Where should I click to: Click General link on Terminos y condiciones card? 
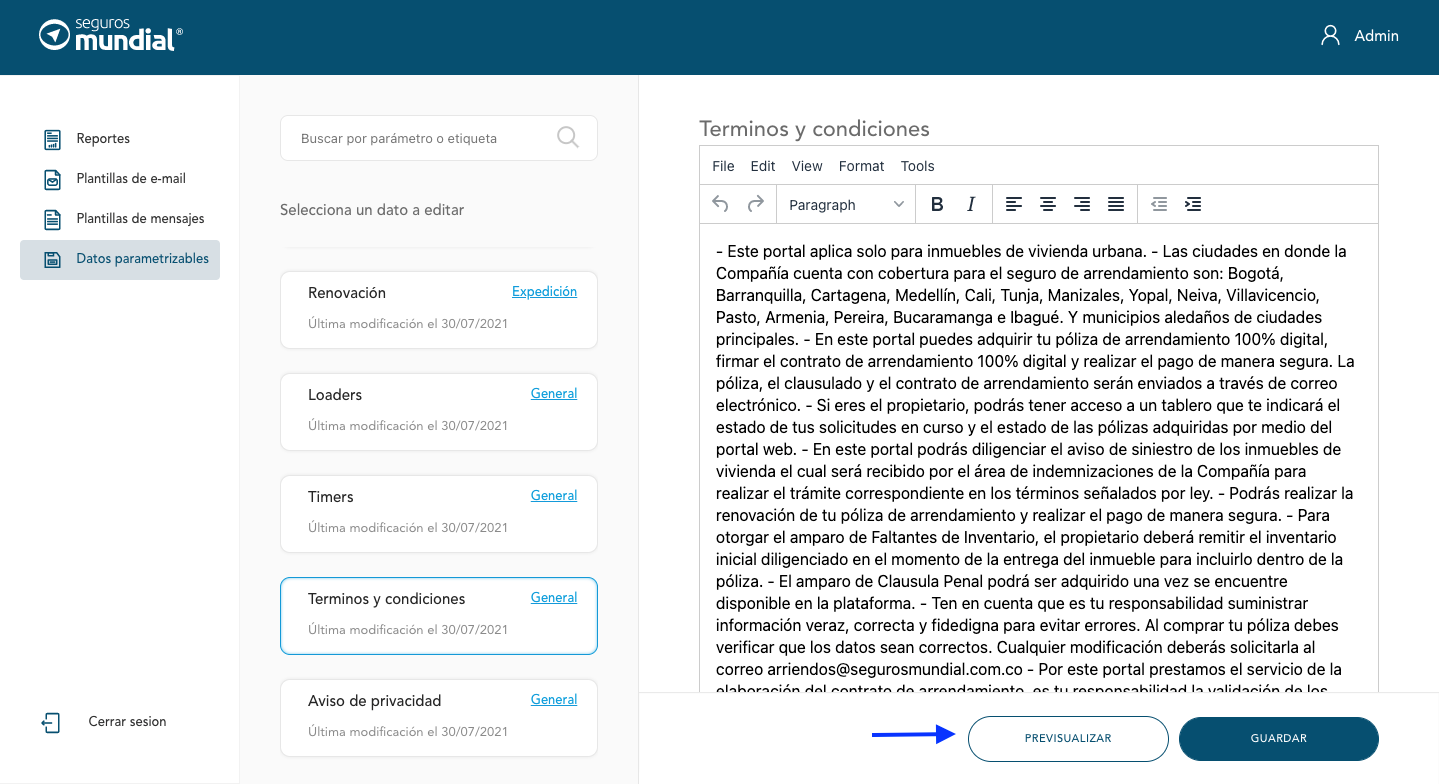tap(554, 598)
